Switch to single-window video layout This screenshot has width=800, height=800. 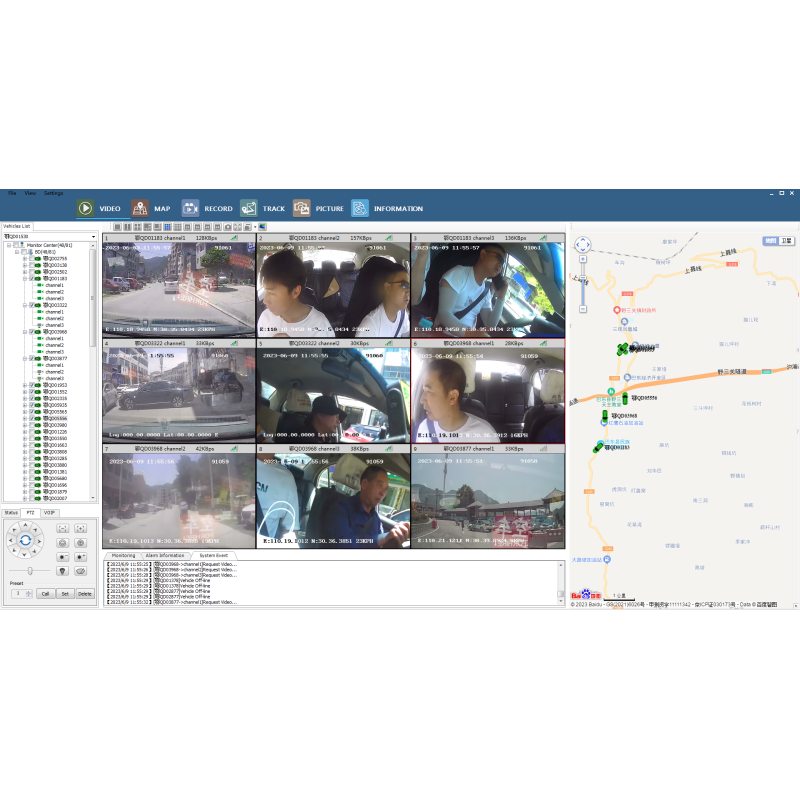(x=118, y=227)
